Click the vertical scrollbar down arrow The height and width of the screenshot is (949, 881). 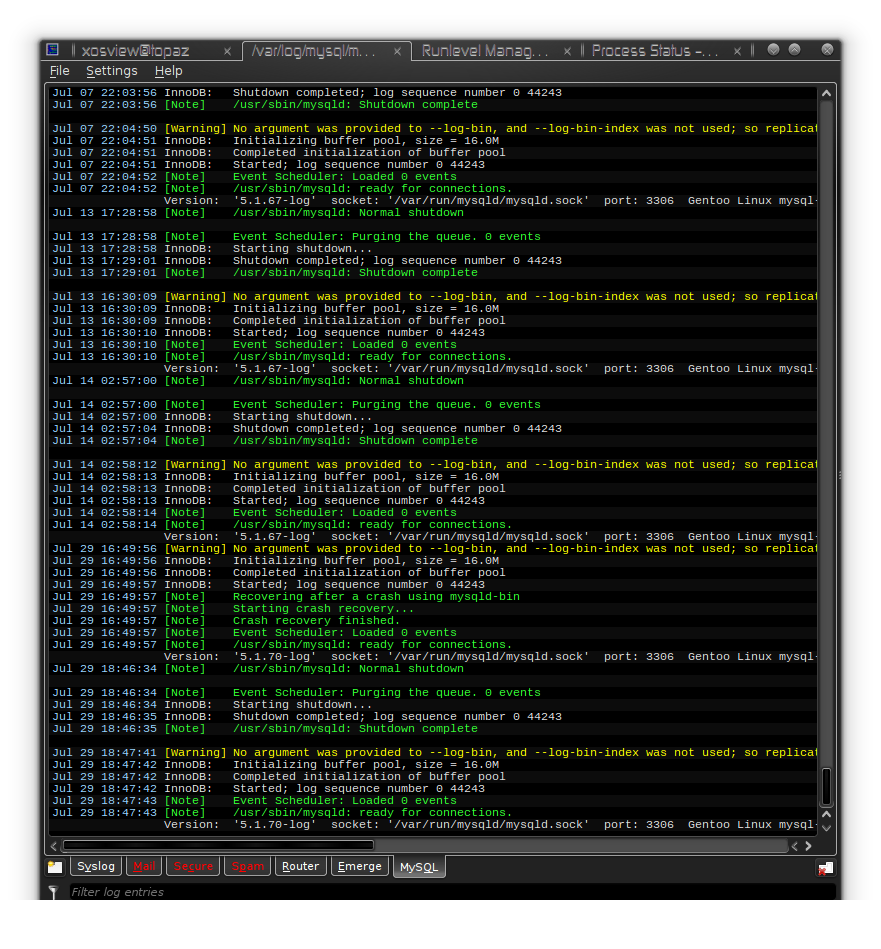pyautogui.click(x=827, y=828)
